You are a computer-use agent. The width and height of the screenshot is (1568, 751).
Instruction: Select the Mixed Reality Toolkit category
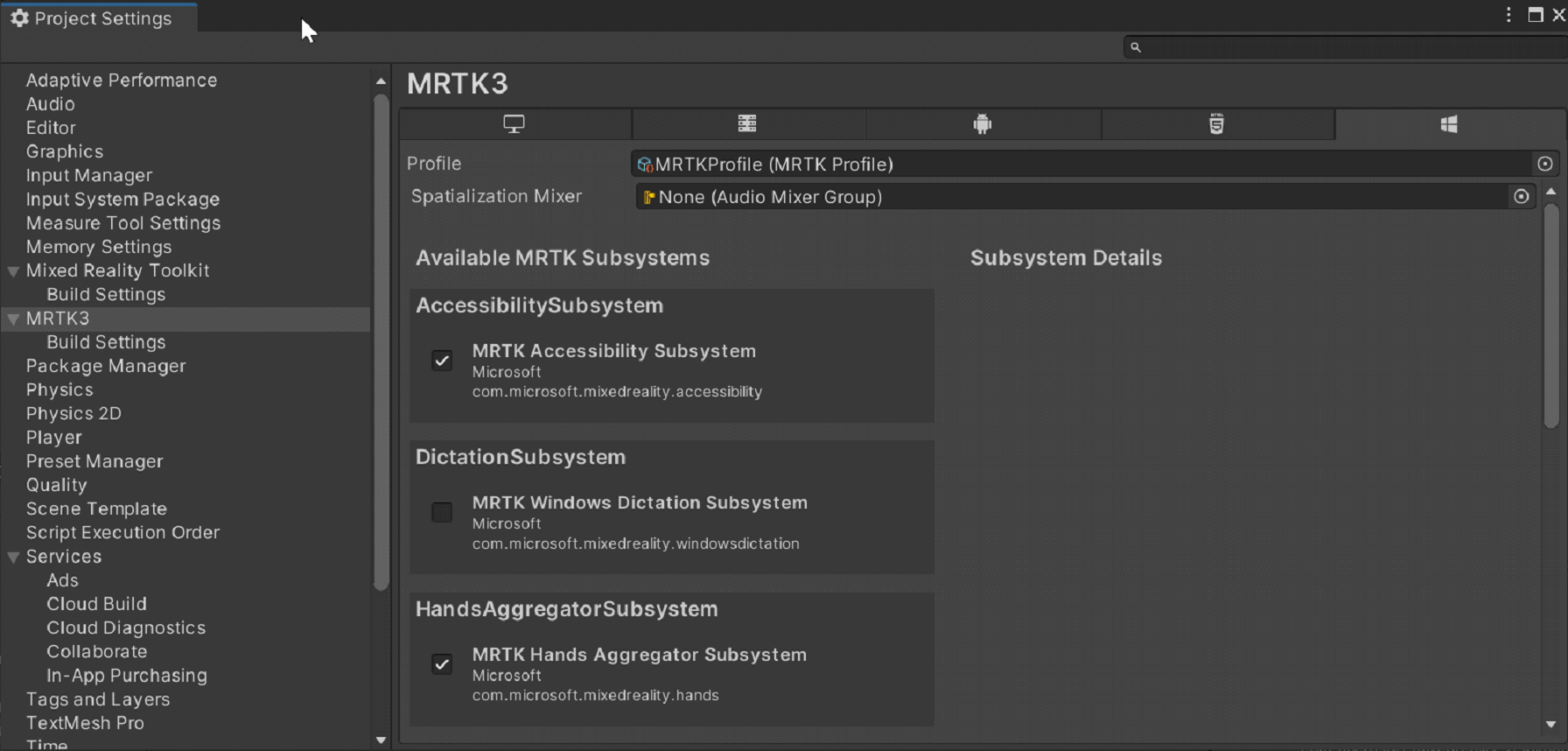(118, 271)
